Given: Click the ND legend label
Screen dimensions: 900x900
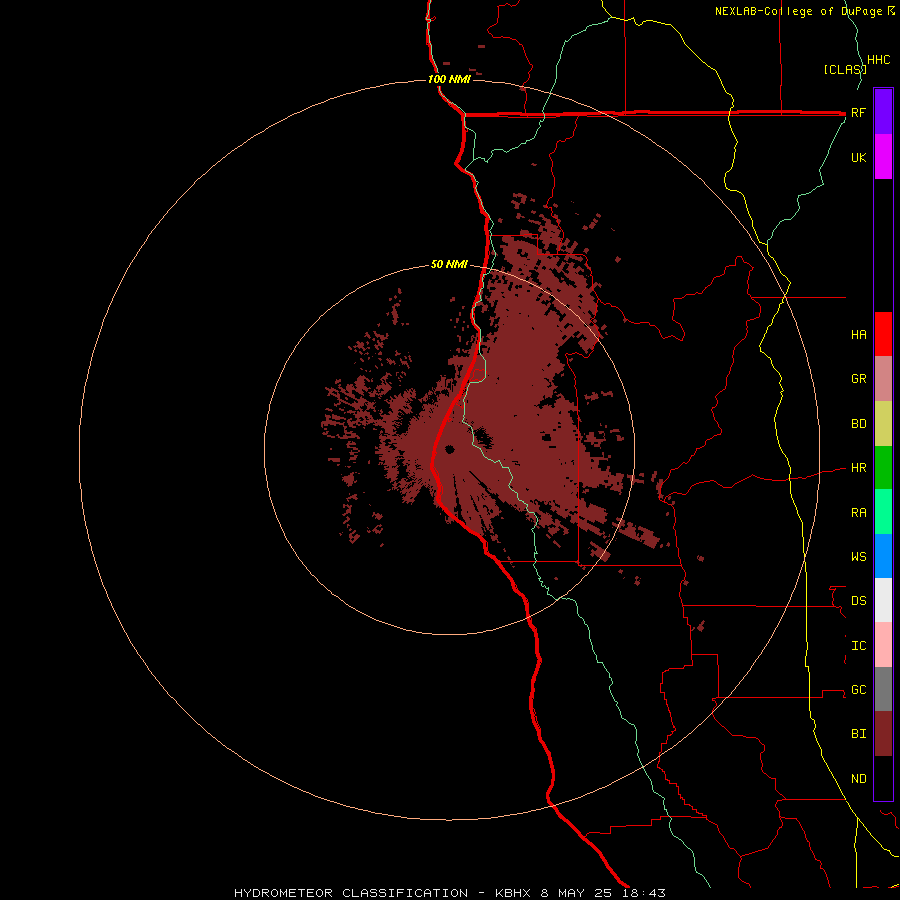Looking at the screenshot, I should (x=858, y=779).
